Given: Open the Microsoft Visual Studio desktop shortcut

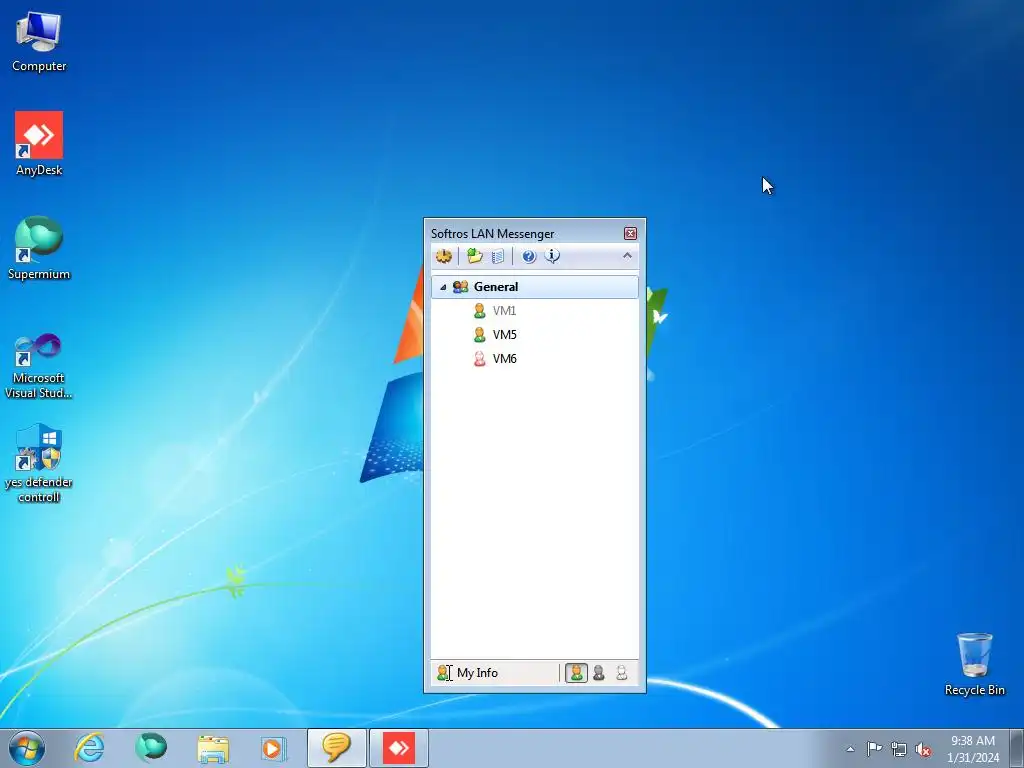Looking at the screenshot, I should (x=39, y=366).
